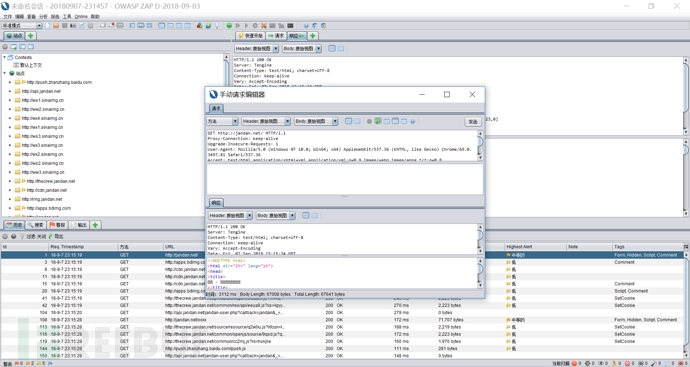This screenshot has height=367, width=690.
Task: Switch to the 警报 alerts tab
Action: (x=57, y=225)
